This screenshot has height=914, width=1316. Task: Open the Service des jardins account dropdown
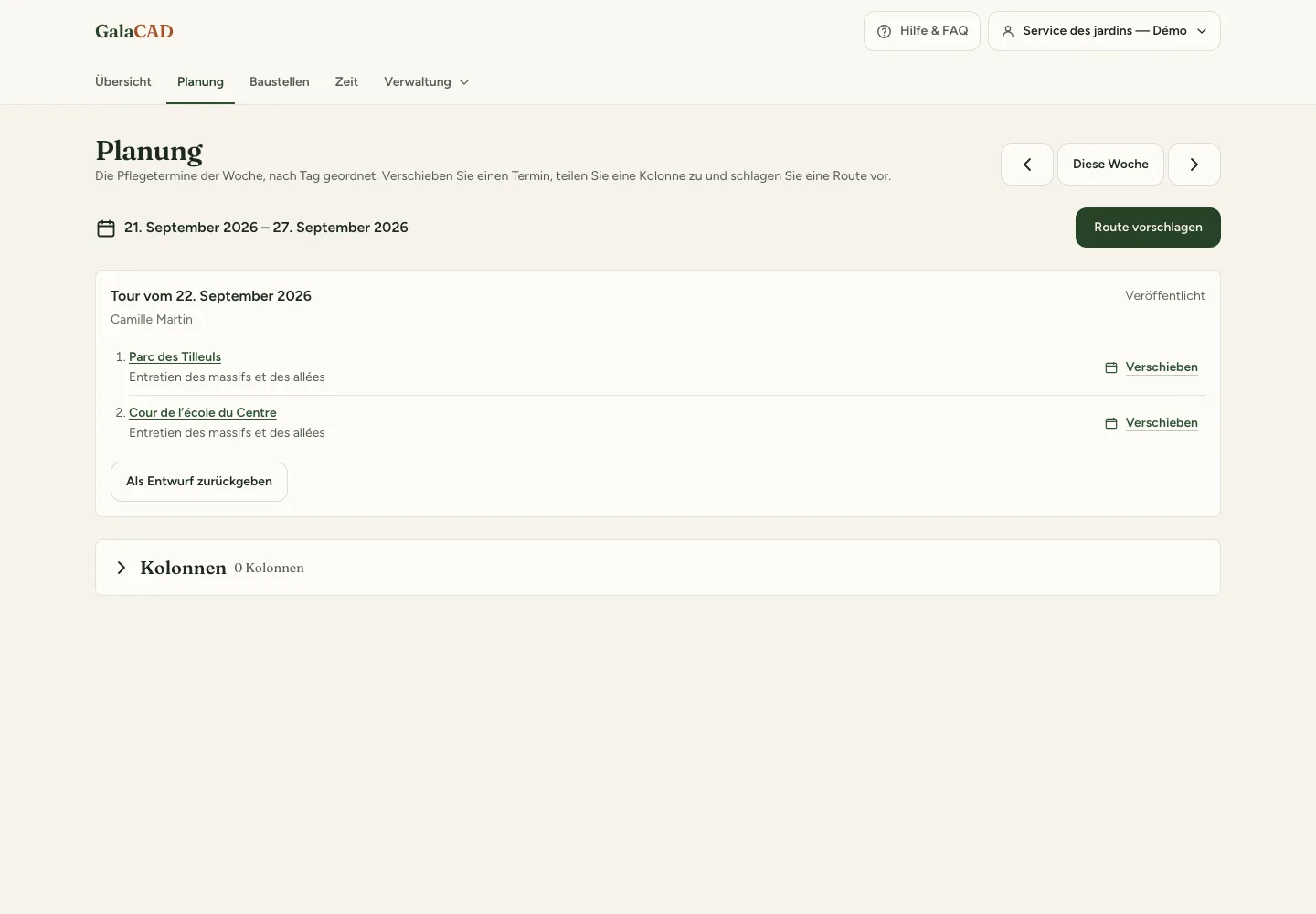1104,31
